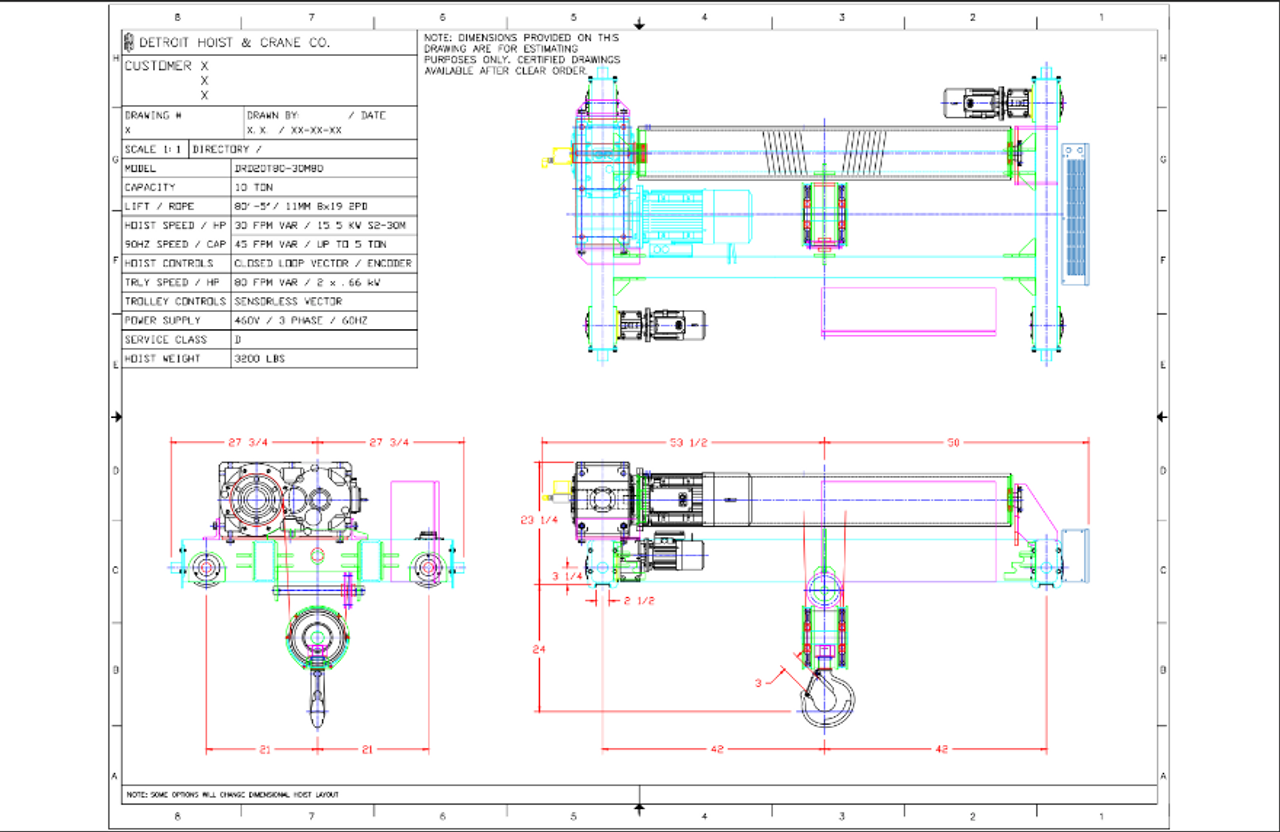The height and width of the screenshot is (832, 1280).
Task: Click the "HOIST CONTROLS" row label
Action: 168,264
